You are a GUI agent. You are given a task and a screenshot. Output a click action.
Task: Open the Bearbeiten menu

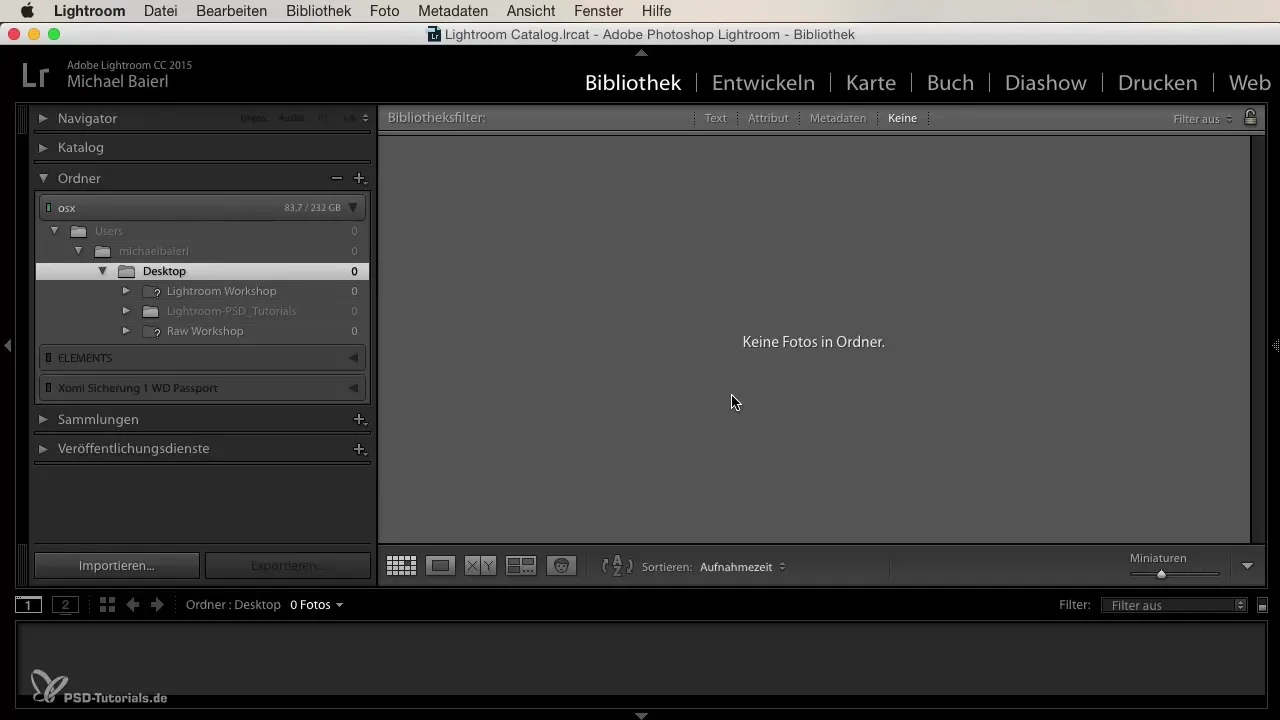[x=231, y=11]
